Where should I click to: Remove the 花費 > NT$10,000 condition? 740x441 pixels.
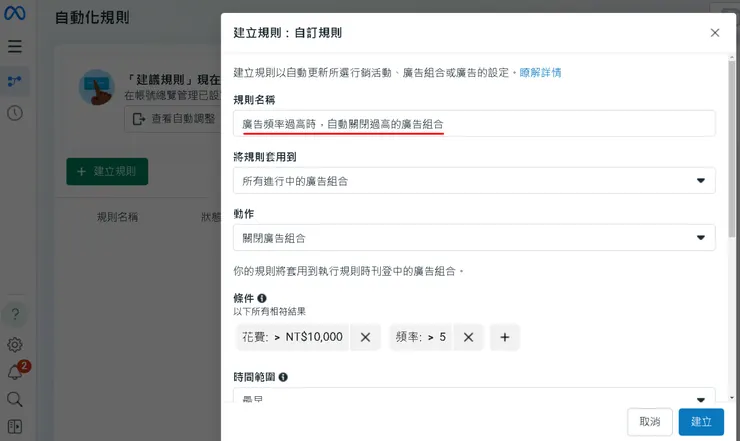point(365,337)
